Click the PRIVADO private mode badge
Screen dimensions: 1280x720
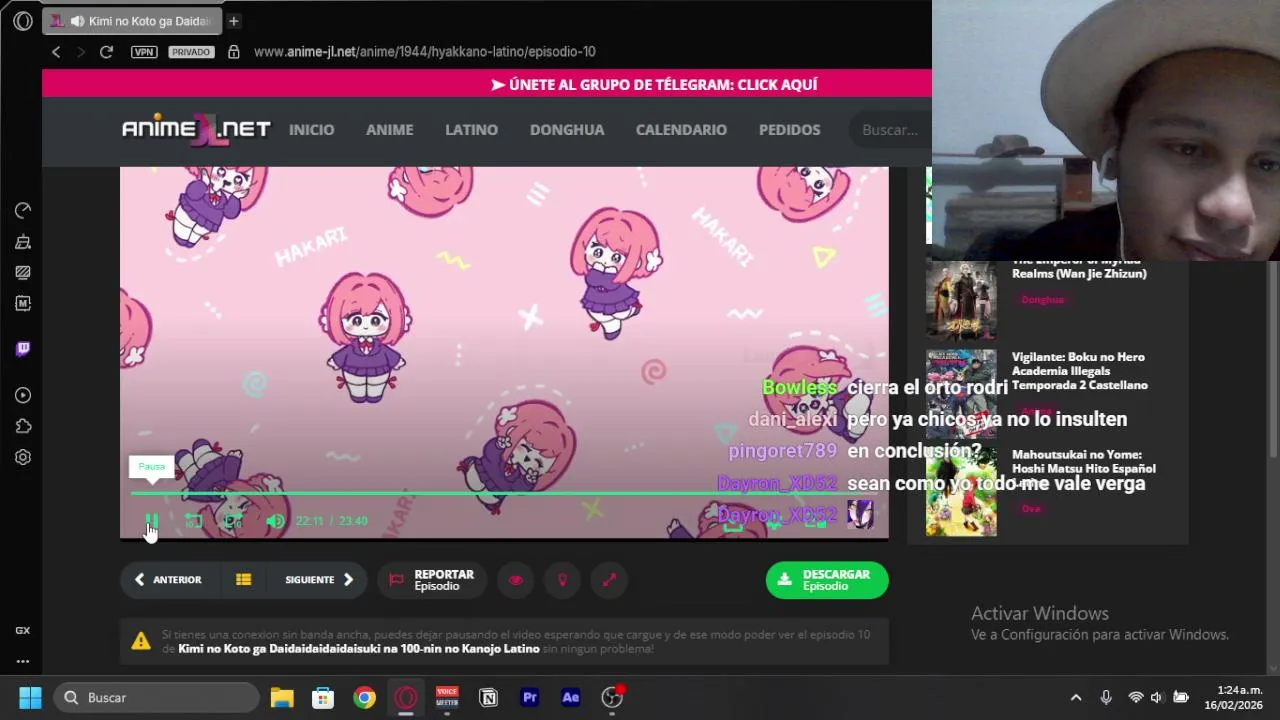pos(191,52)
